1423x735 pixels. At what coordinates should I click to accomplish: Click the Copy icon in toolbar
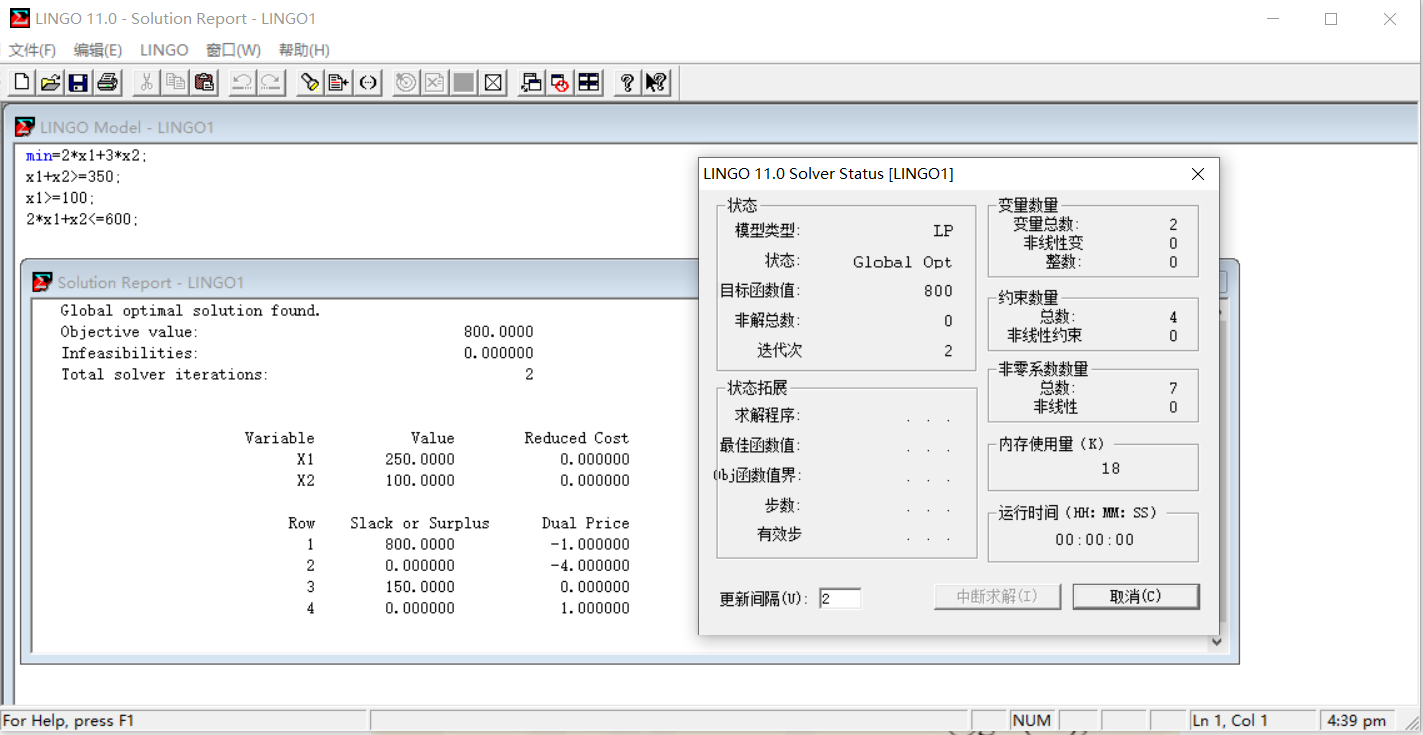coord(175,83)
